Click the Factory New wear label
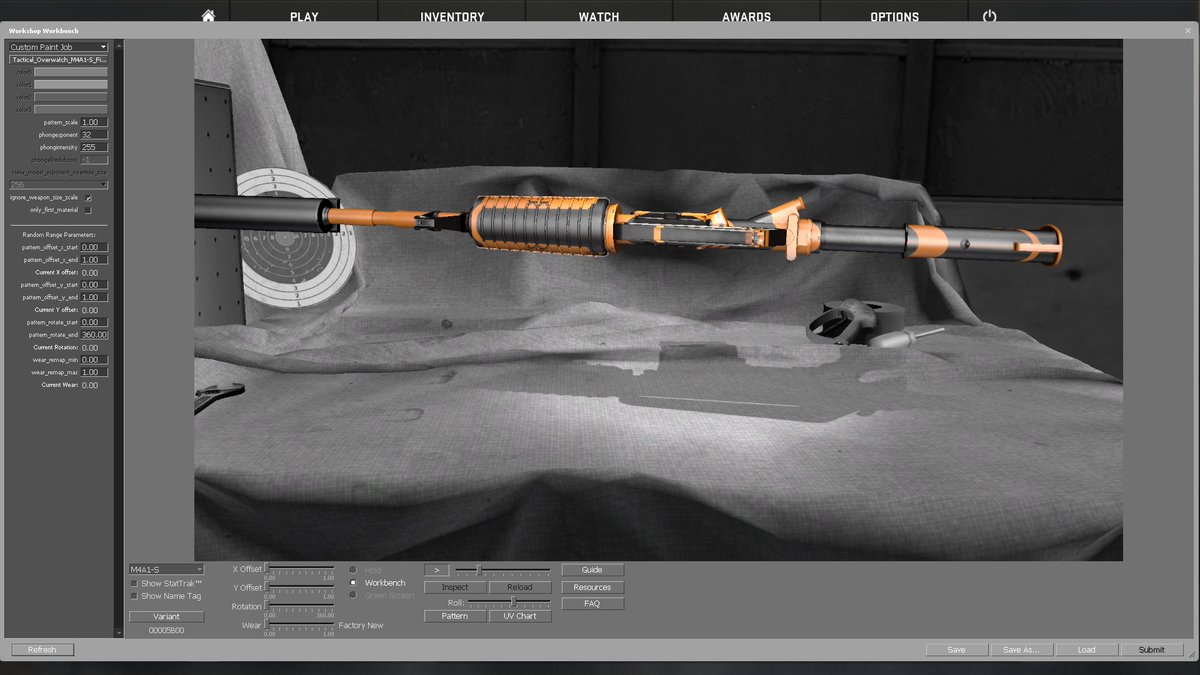1200x675 pixels. pyautogui.click(x=361, y=625)
